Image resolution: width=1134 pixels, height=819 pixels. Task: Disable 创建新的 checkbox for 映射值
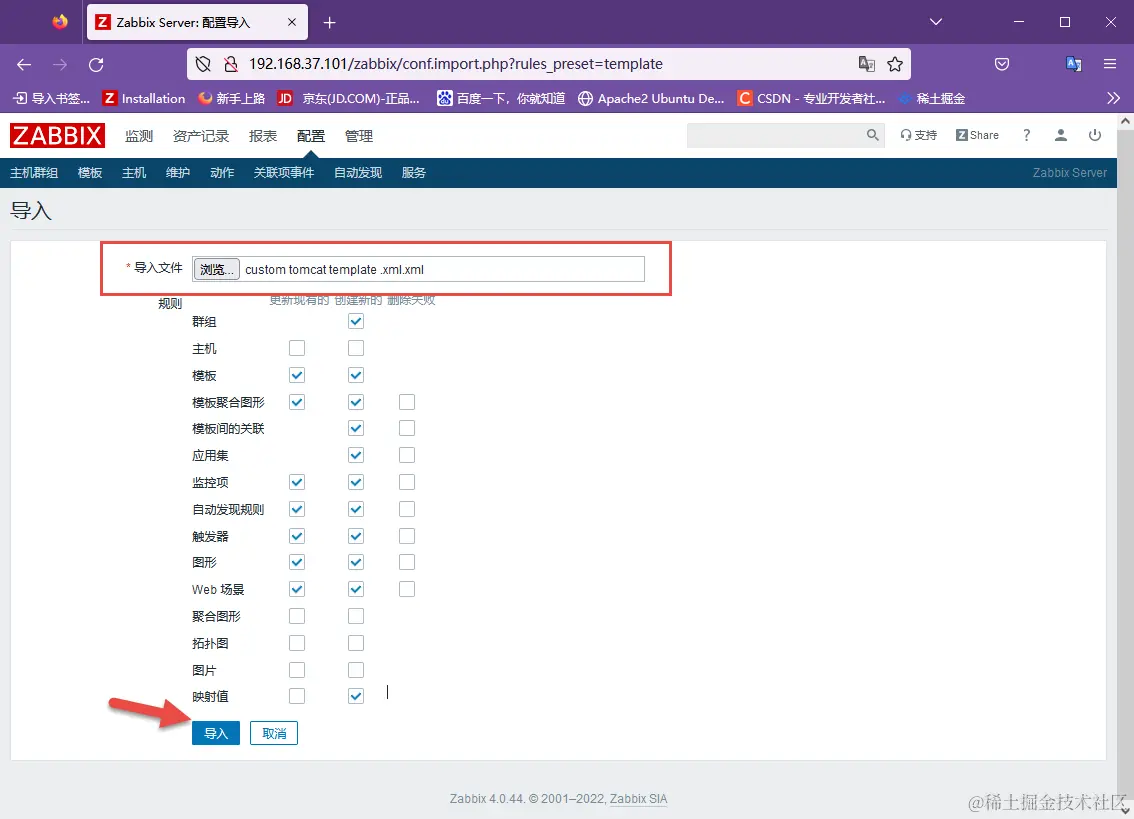(355, 696)
